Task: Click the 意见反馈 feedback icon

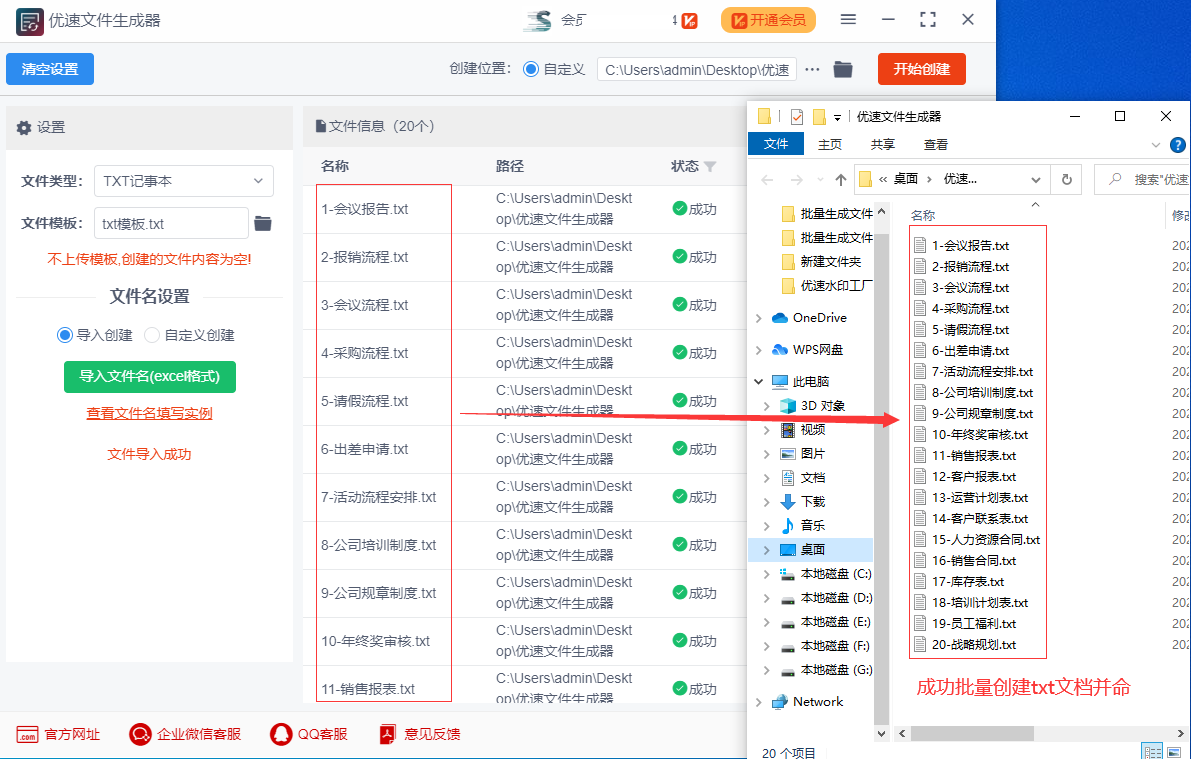Action: pos(387,733)
